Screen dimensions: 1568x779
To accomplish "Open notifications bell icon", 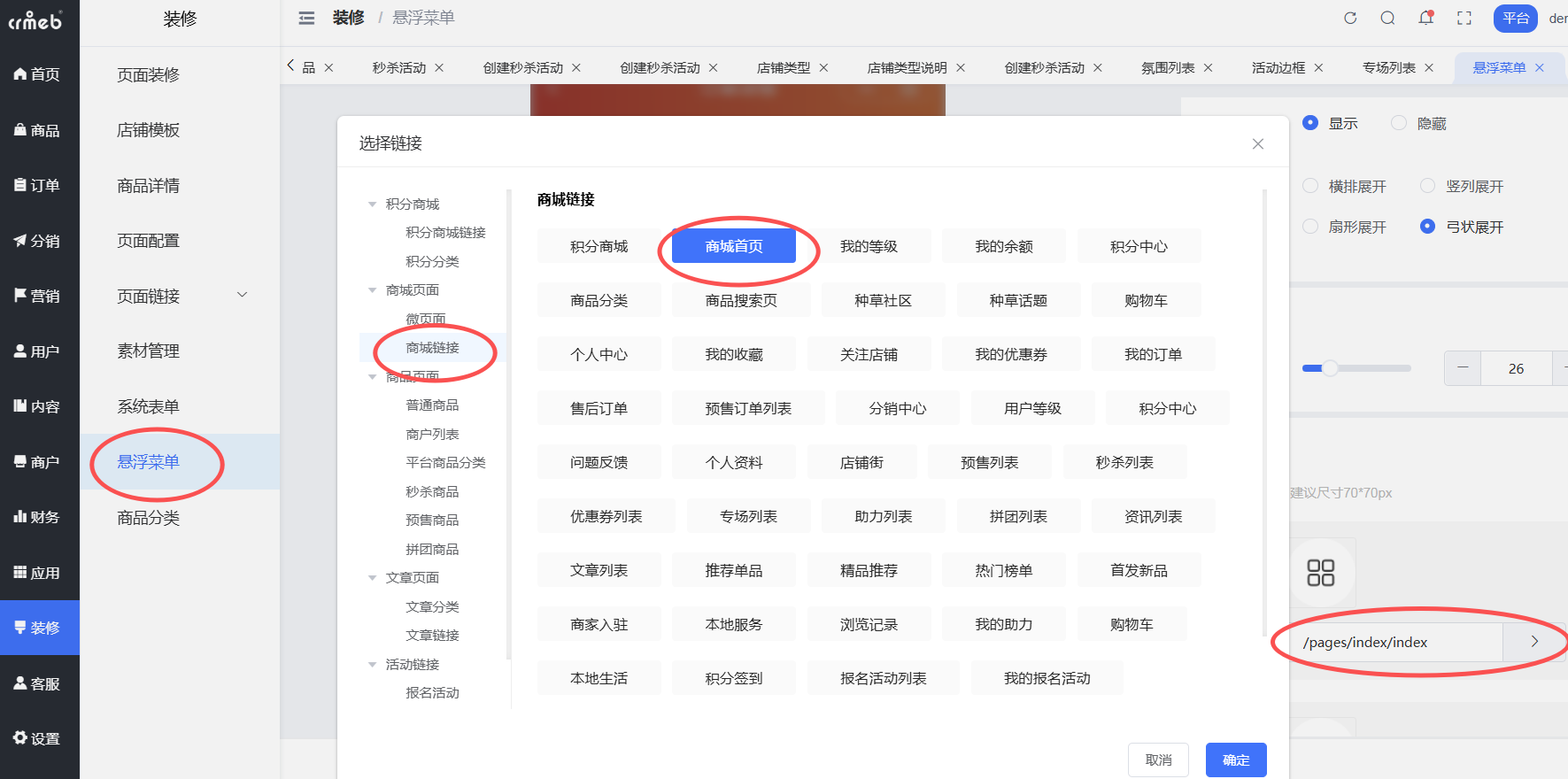I will click(1425, 18).
